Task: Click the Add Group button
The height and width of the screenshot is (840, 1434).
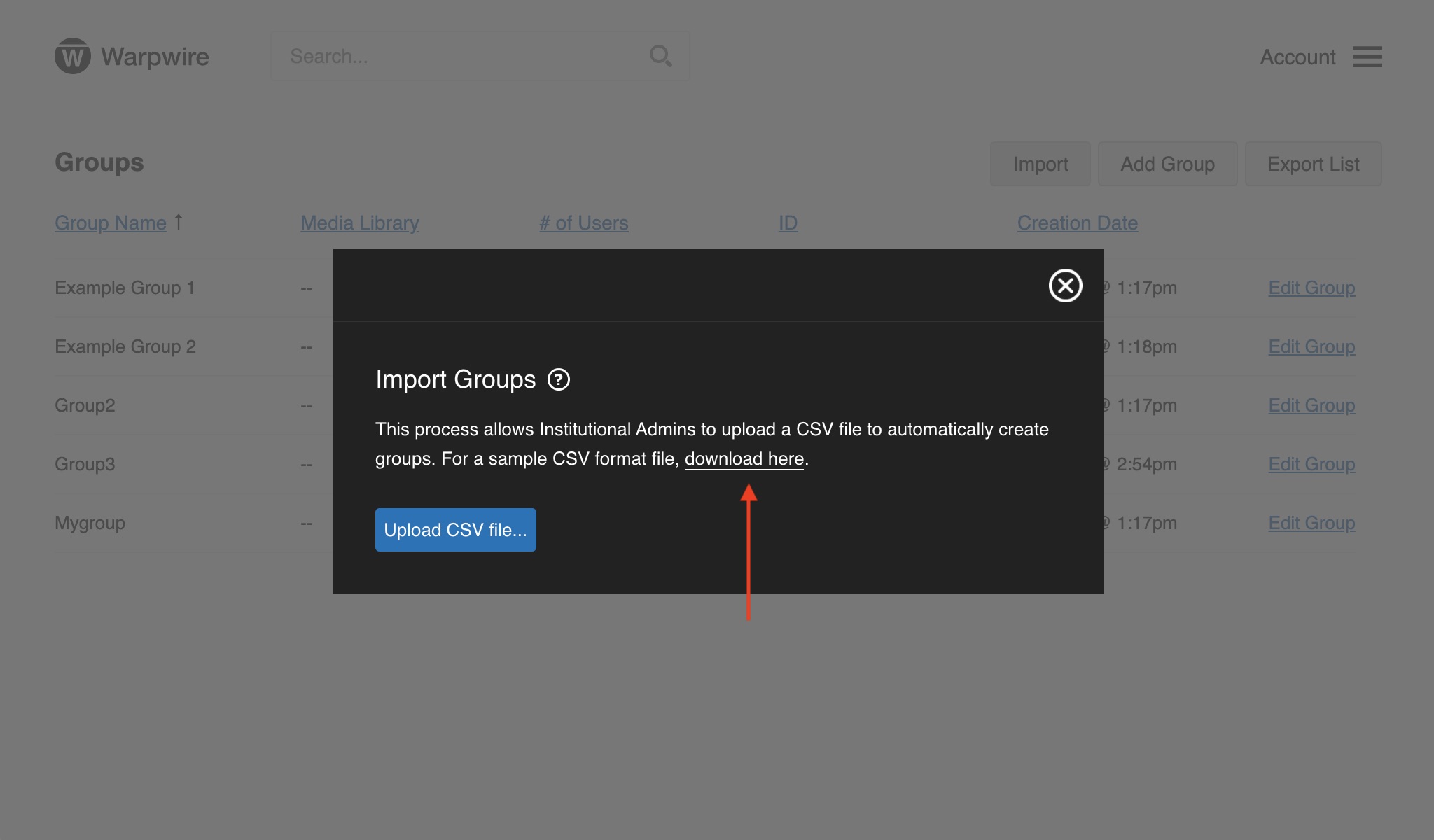Action: [1167, 164]
